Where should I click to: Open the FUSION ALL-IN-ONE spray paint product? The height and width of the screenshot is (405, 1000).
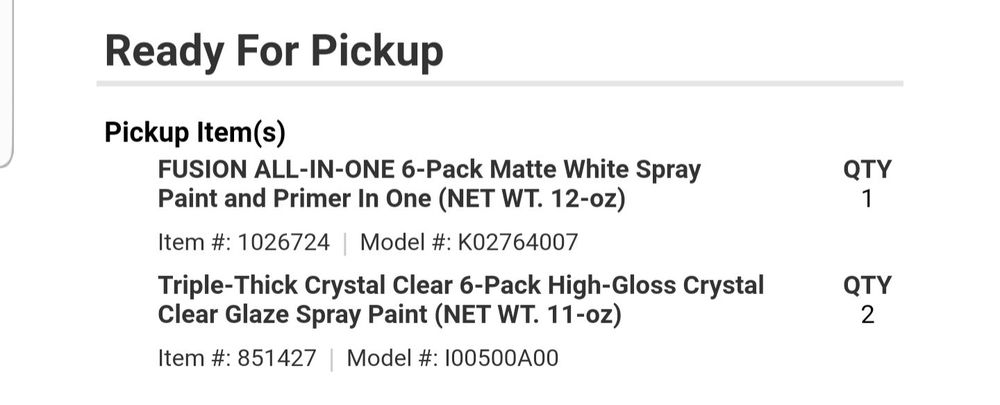pos(429,184)
